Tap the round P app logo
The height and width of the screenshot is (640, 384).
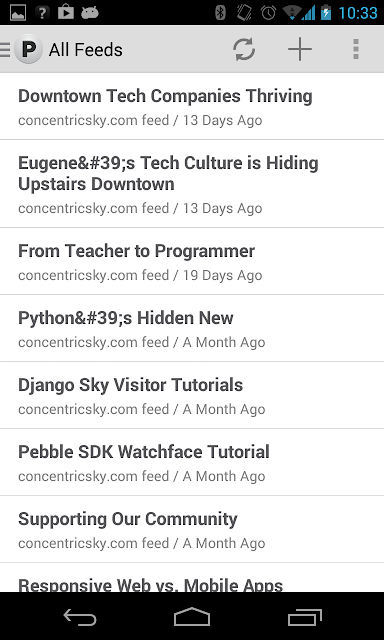(x=28, y=49)
